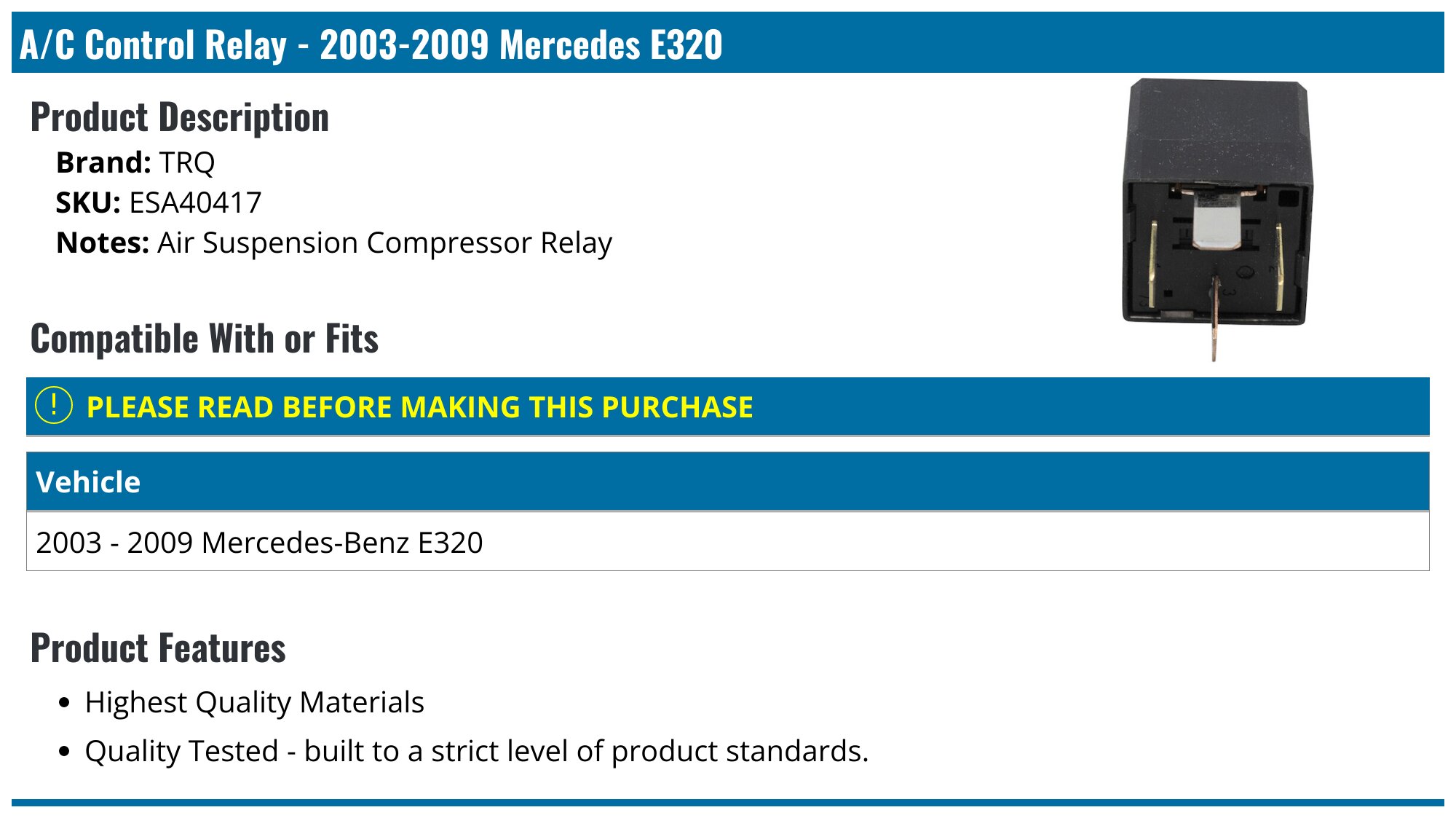Click the A/C Control Relay title banner
The image size is (1456, 818).
371,44
